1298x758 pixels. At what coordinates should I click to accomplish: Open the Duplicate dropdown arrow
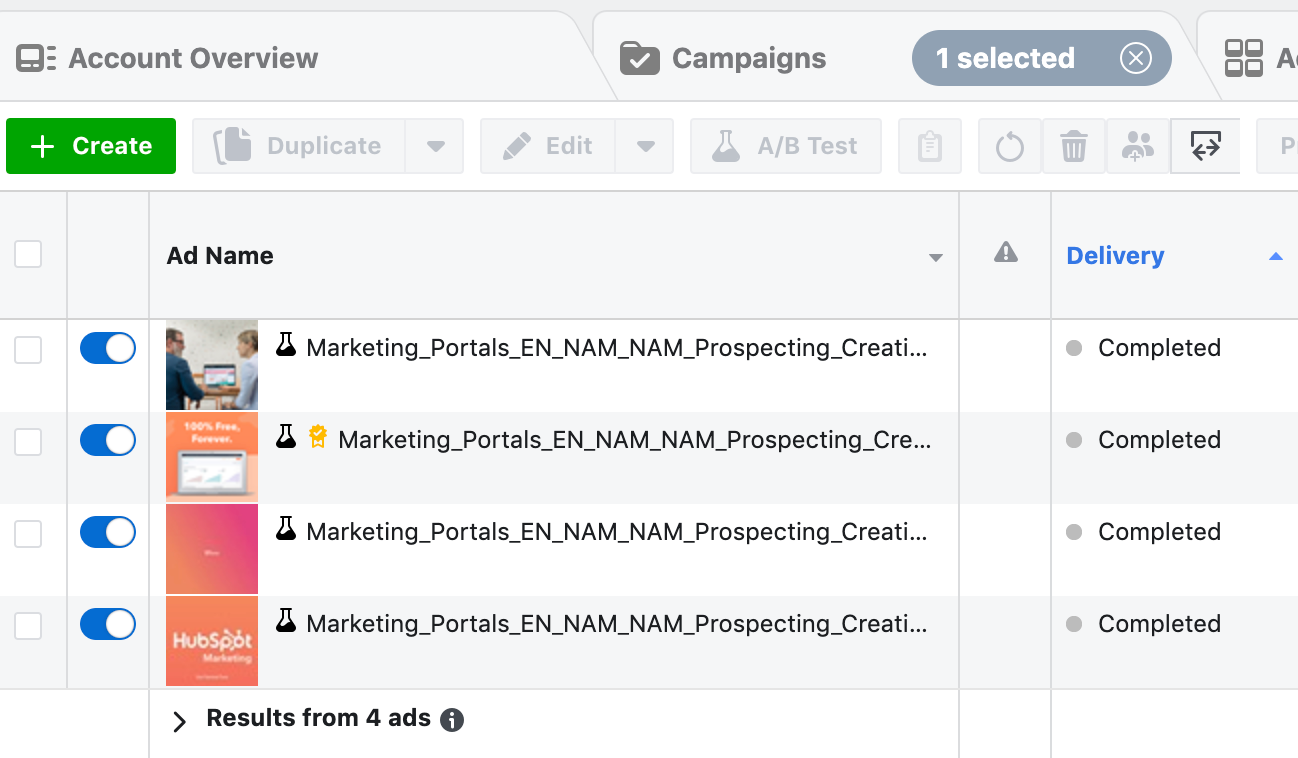click(x=435, y=147)
